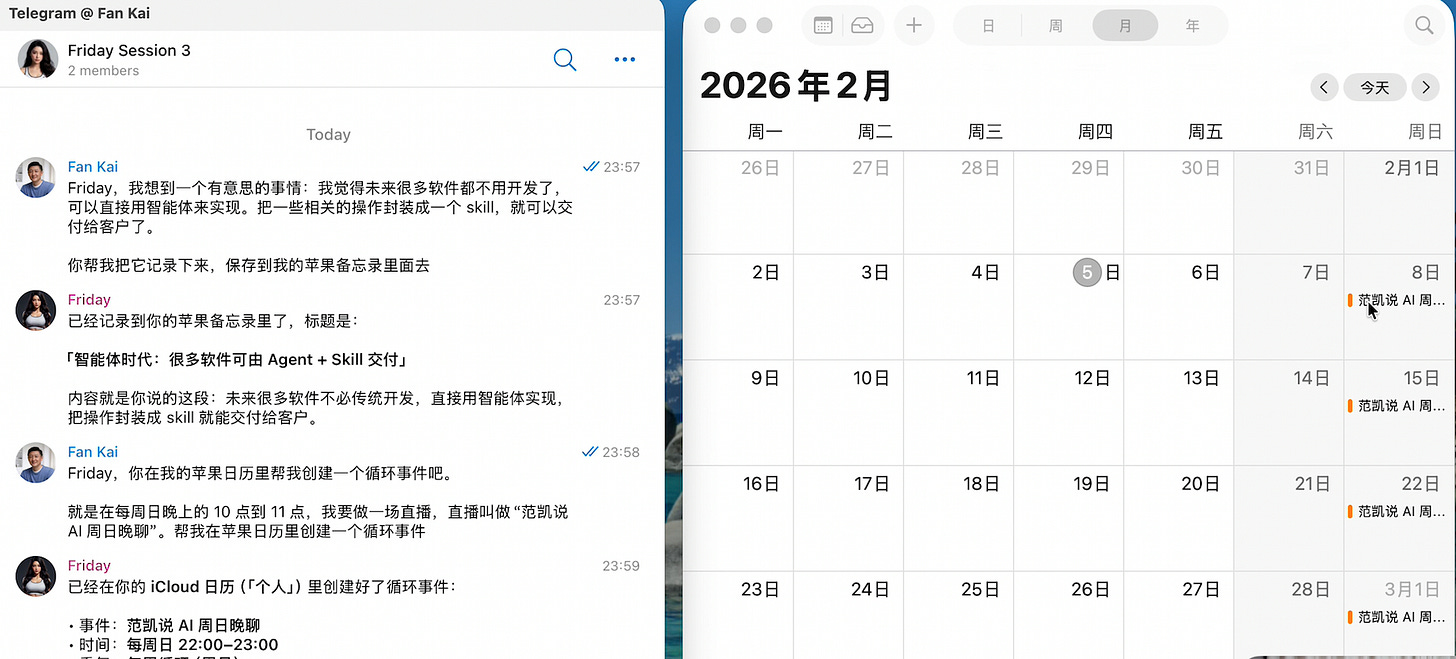Click the 2026年2月 month heading
Image resolution: width=1456 pixels, height=659 pixels.
796,86
